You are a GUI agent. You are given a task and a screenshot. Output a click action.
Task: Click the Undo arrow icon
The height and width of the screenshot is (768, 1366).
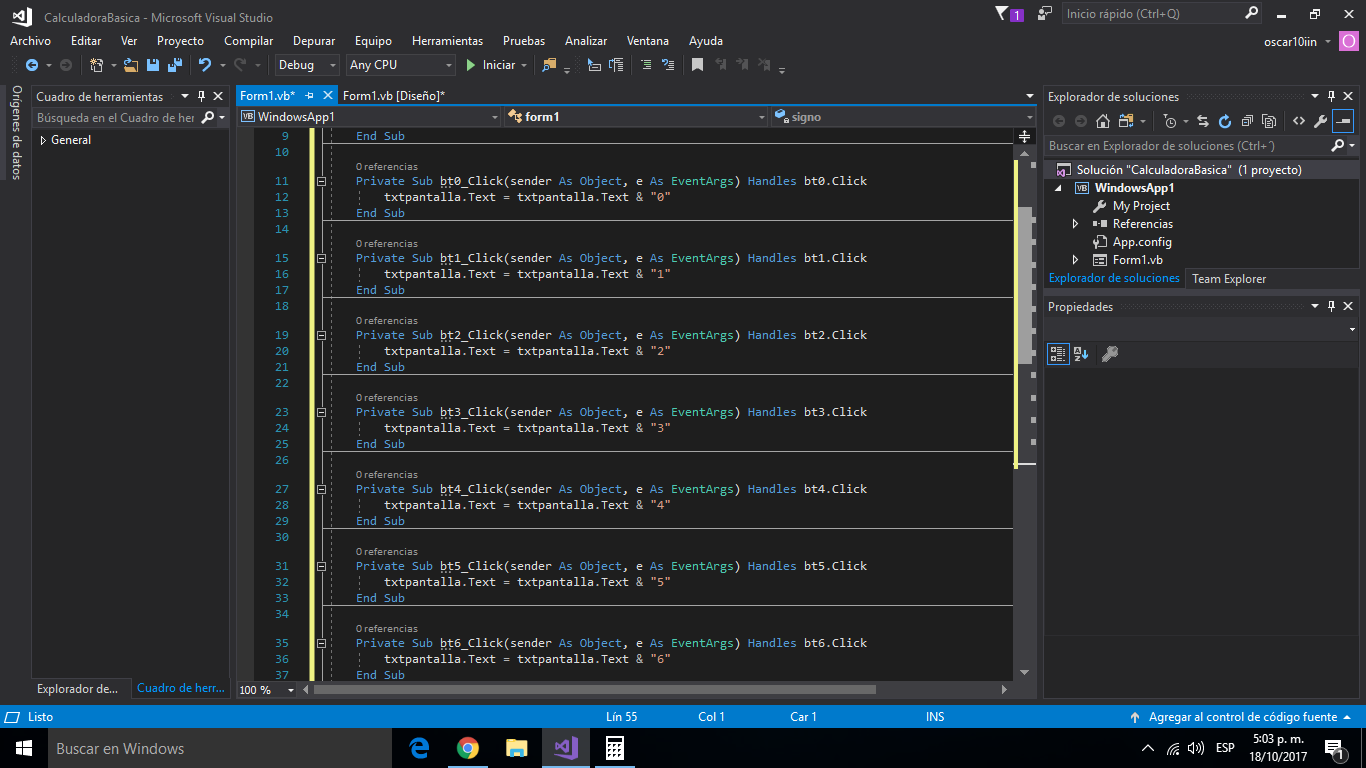pos(204,65)
